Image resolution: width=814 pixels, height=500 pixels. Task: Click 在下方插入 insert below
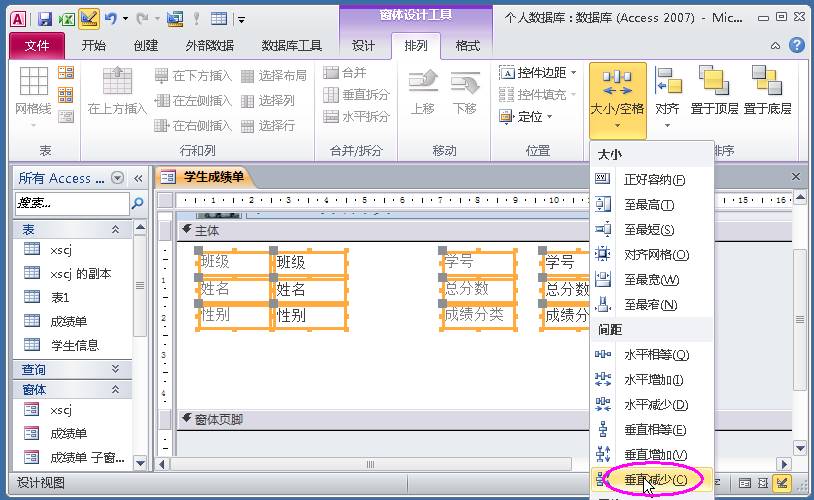click(x=193, y=76)
